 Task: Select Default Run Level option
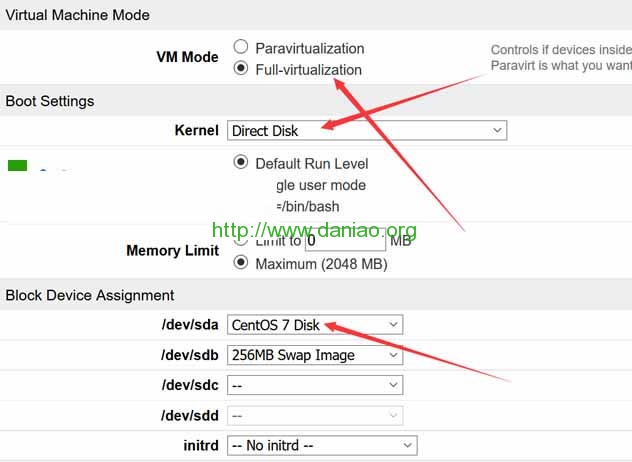click(240, 163)
